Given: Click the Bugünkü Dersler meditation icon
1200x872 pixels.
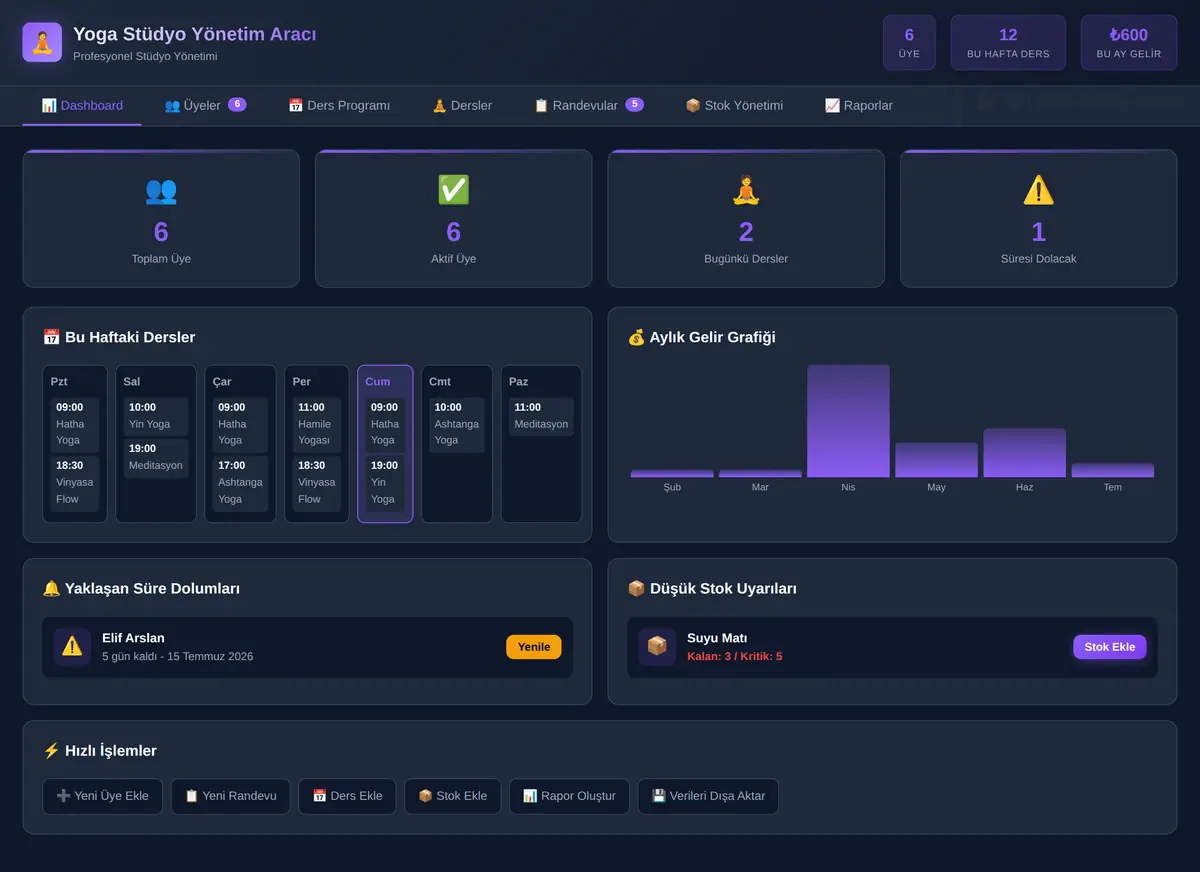Looking at the screenshot, I should [746, 190].
